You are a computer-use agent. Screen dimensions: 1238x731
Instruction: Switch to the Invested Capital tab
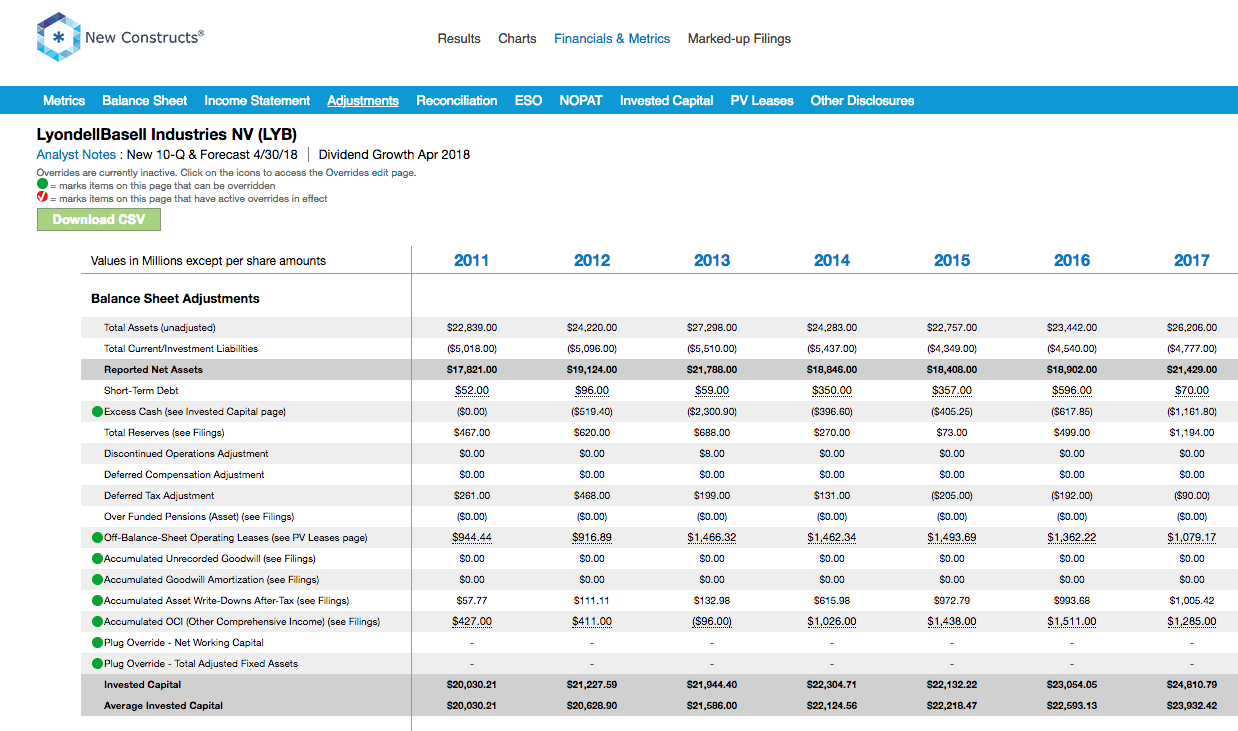click(667, 101)
